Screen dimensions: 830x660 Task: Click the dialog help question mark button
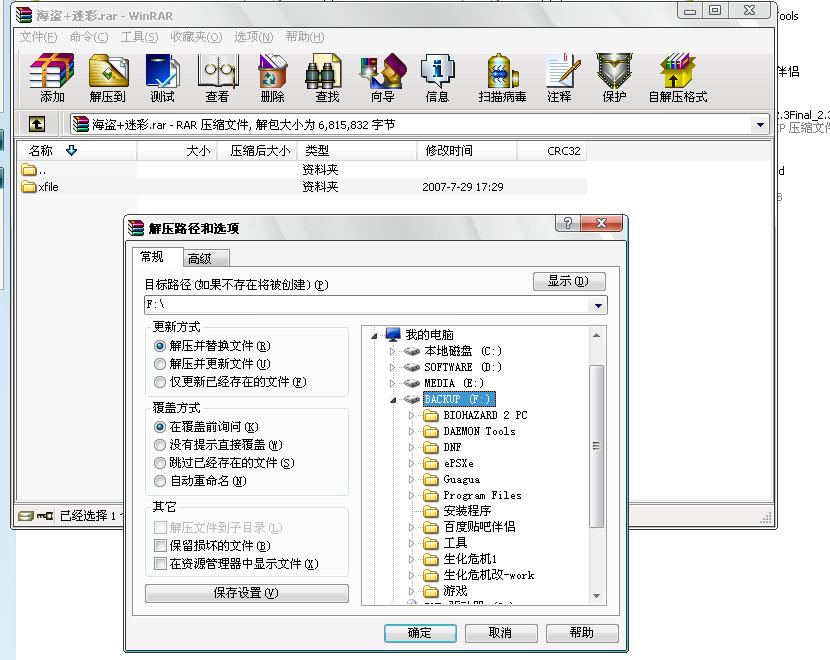(x=568, y=223)
